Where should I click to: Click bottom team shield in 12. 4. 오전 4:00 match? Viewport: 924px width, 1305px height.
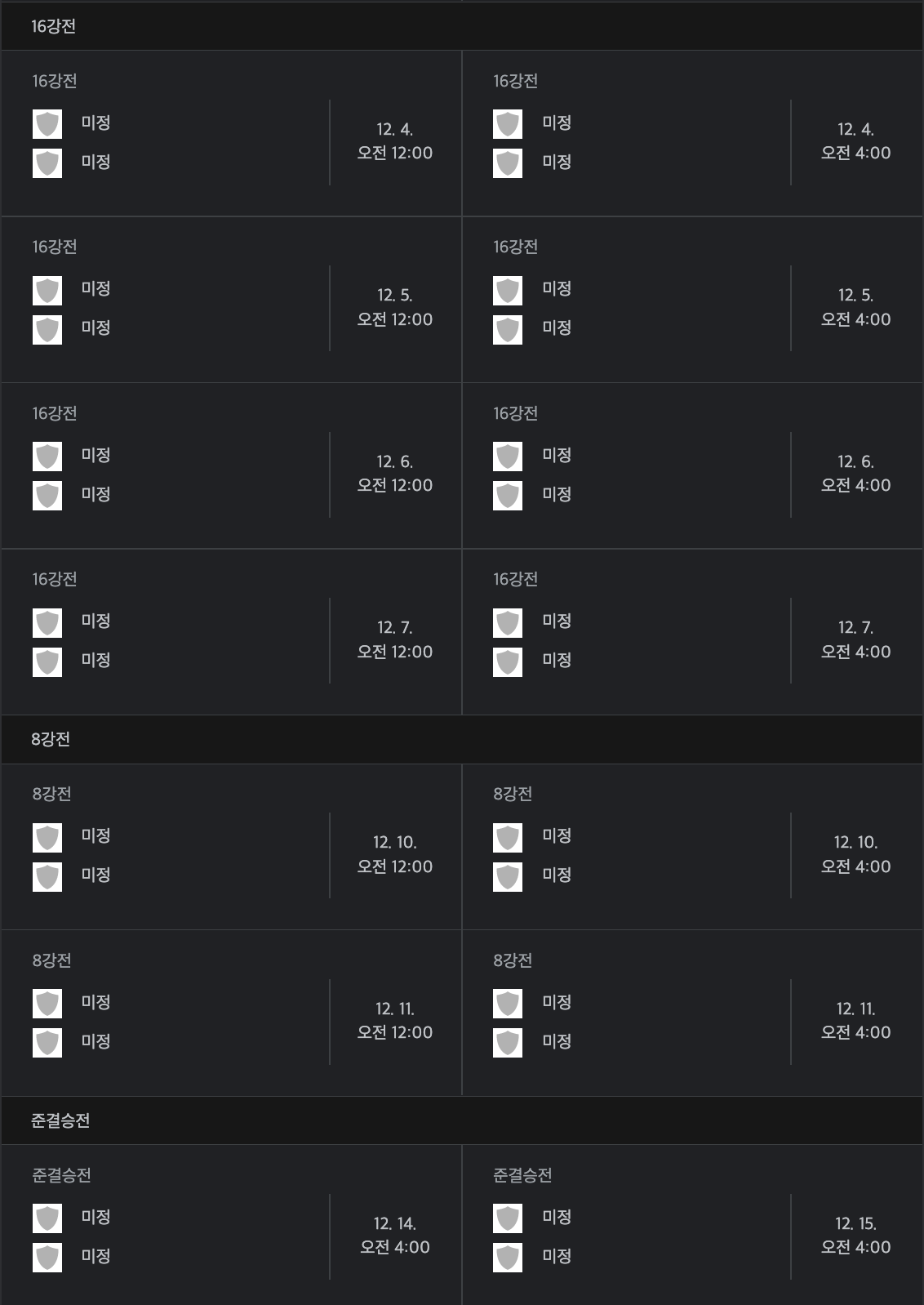coord(508,163)
